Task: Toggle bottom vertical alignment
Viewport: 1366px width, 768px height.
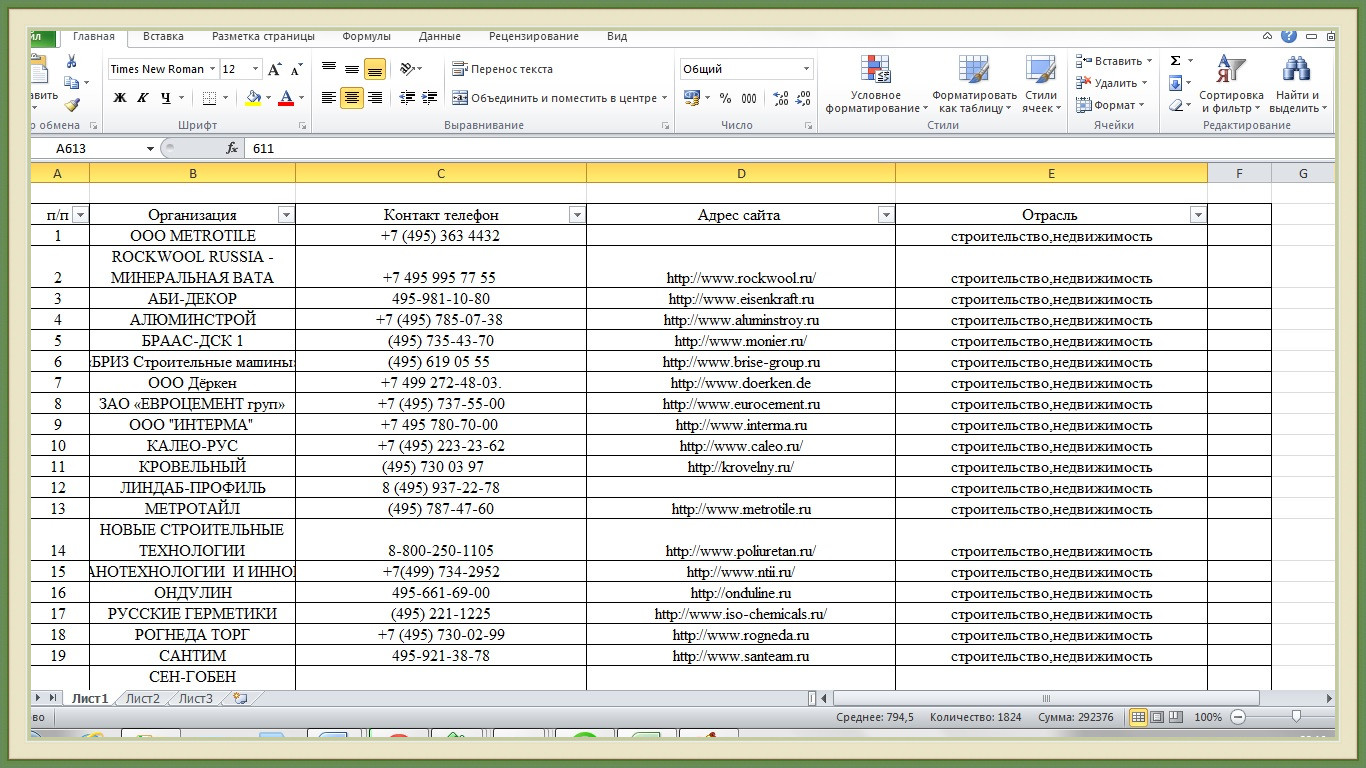Action: tap(375, 69)
